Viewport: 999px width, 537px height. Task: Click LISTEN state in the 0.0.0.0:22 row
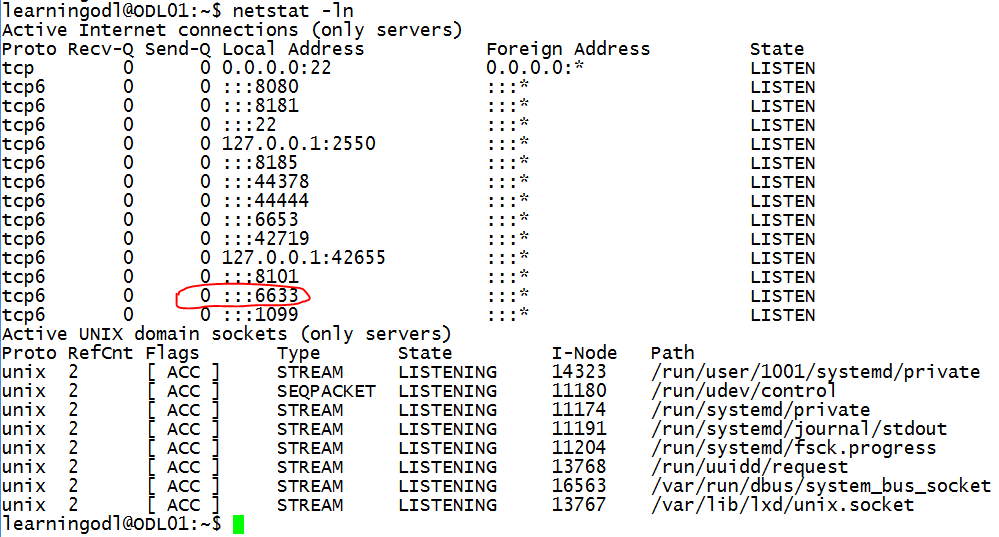coord(782,68)
